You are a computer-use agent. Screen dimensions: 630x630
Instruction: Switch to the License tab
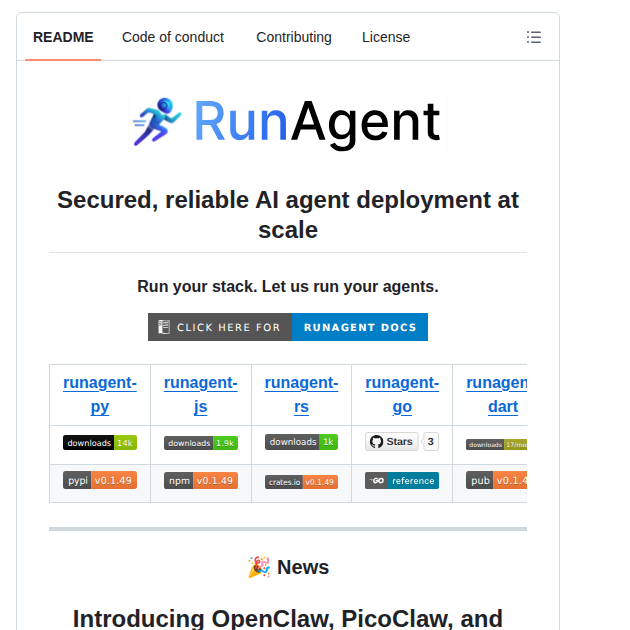click(386, 37)
